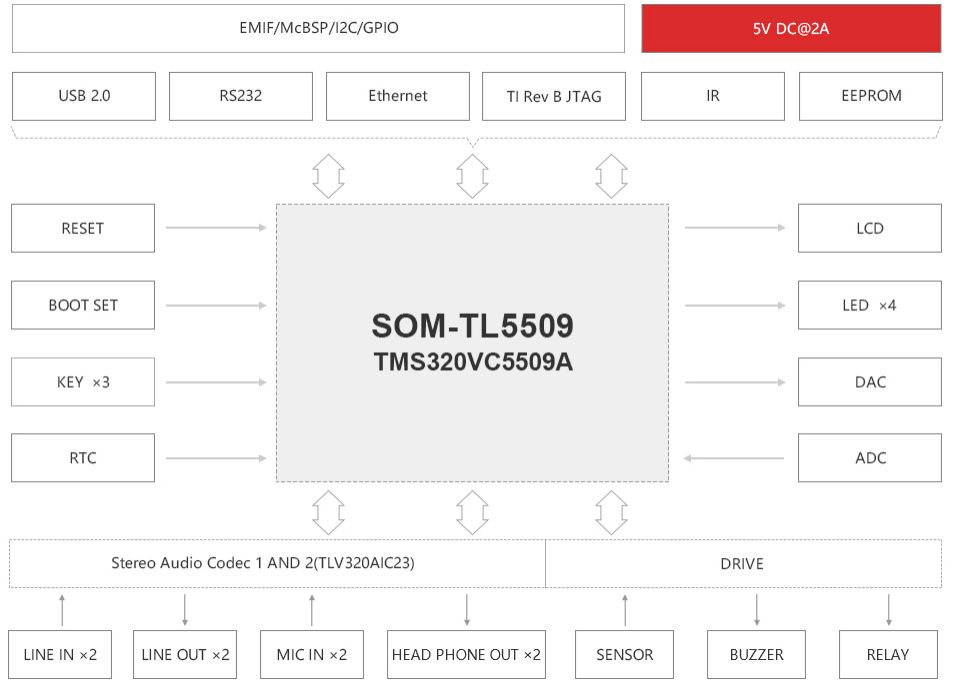954x686 pixels.
Task: Click the USB 2.0 box
Action: [84, 96]
